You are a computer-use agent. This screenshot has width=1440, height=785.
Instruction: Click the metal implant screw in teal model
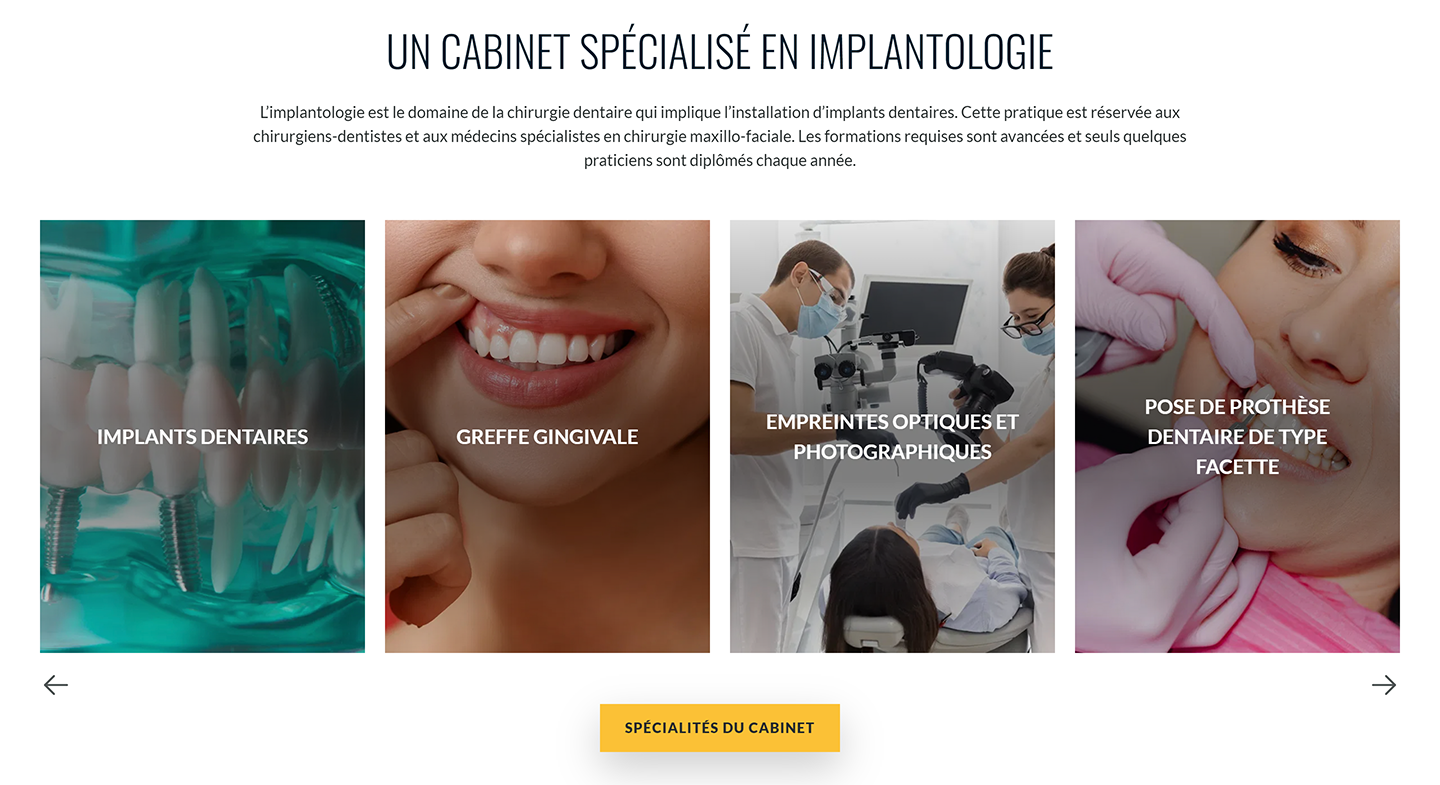182,541
